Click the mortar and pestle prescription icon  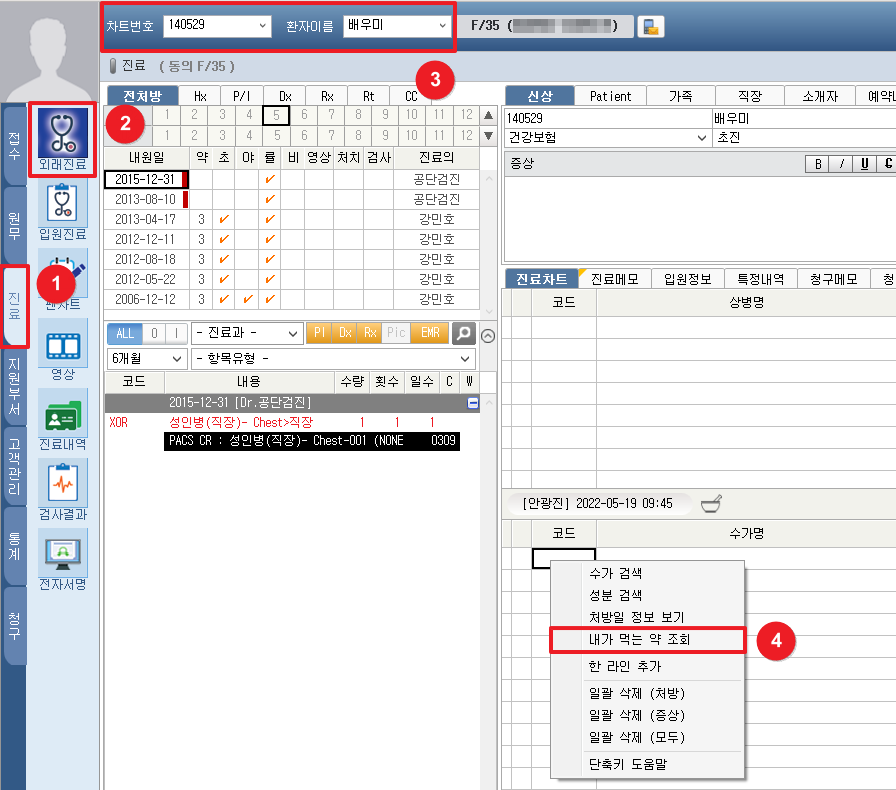(710, 503)
